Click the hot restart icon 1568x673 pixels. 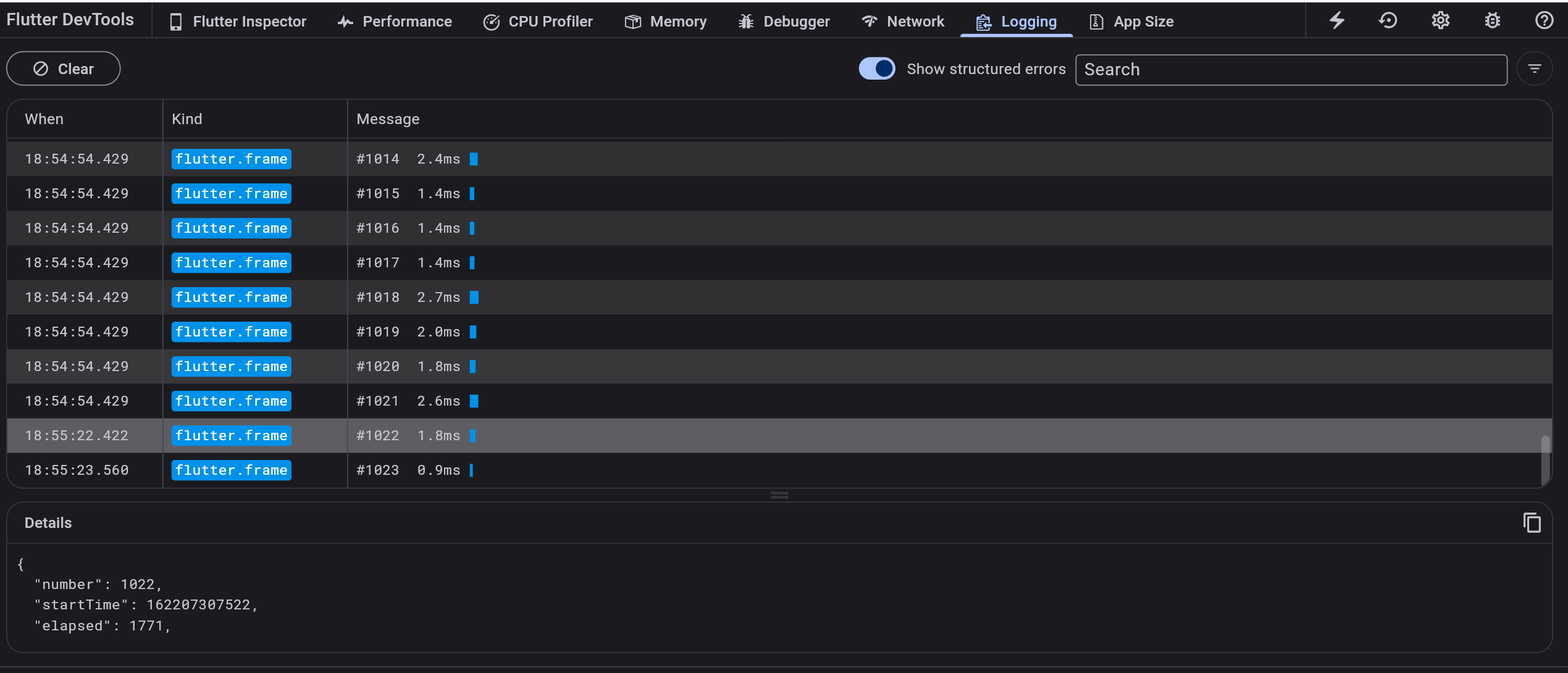1388,20
